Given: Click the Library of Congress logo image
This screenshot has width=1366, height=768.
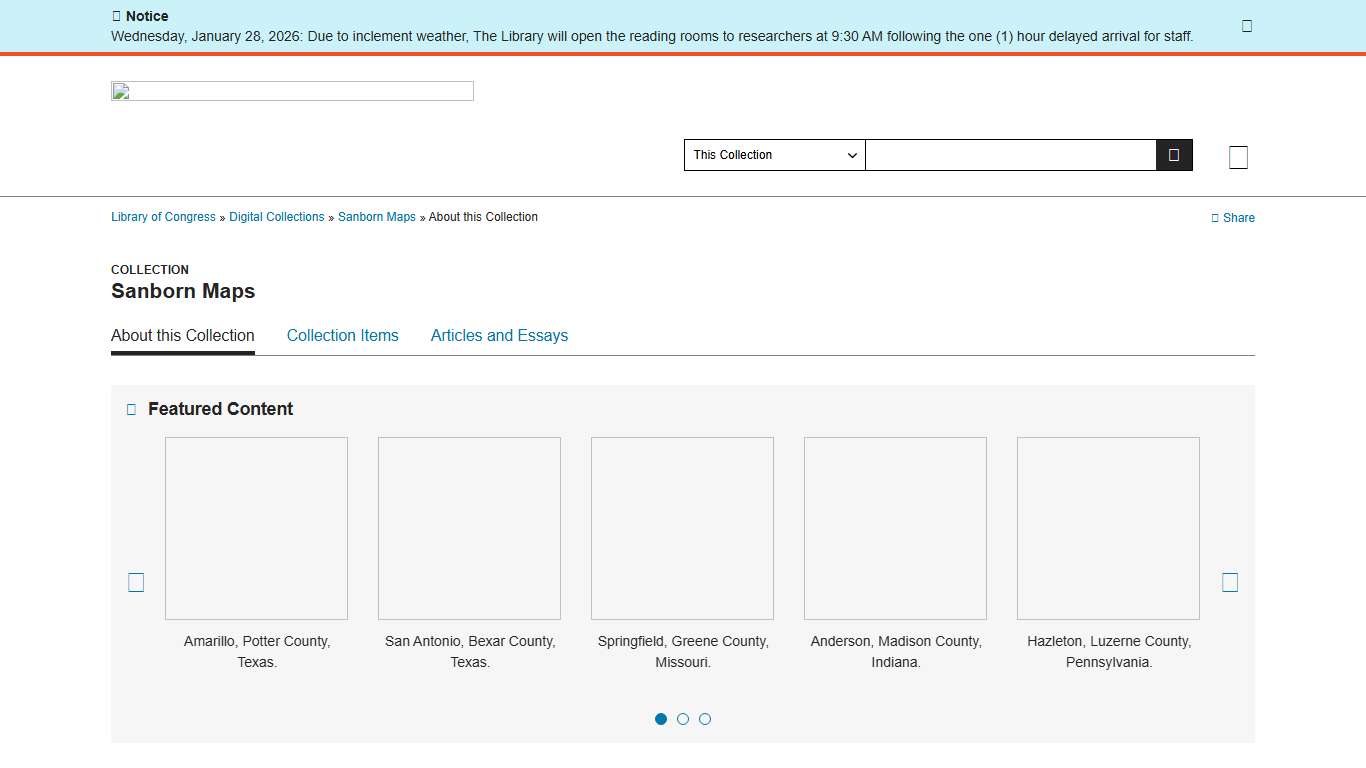Looking at the screenshot, I should click(292, 91).
